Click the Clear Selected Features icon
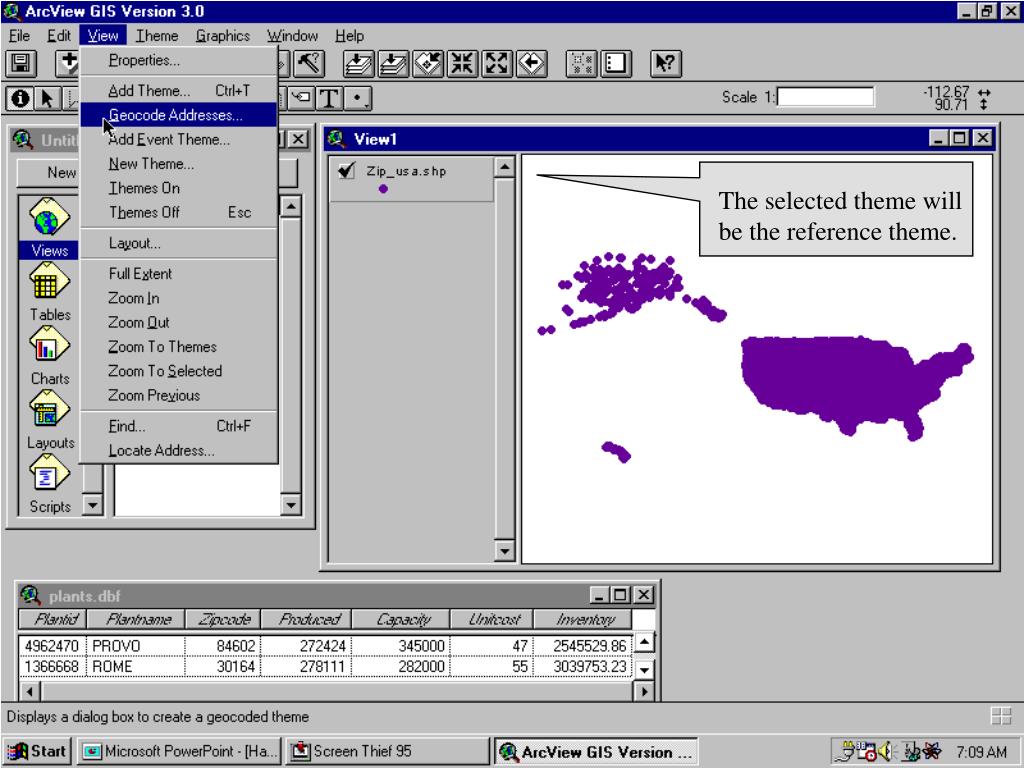1024x768 pixels. coord(616,64)
